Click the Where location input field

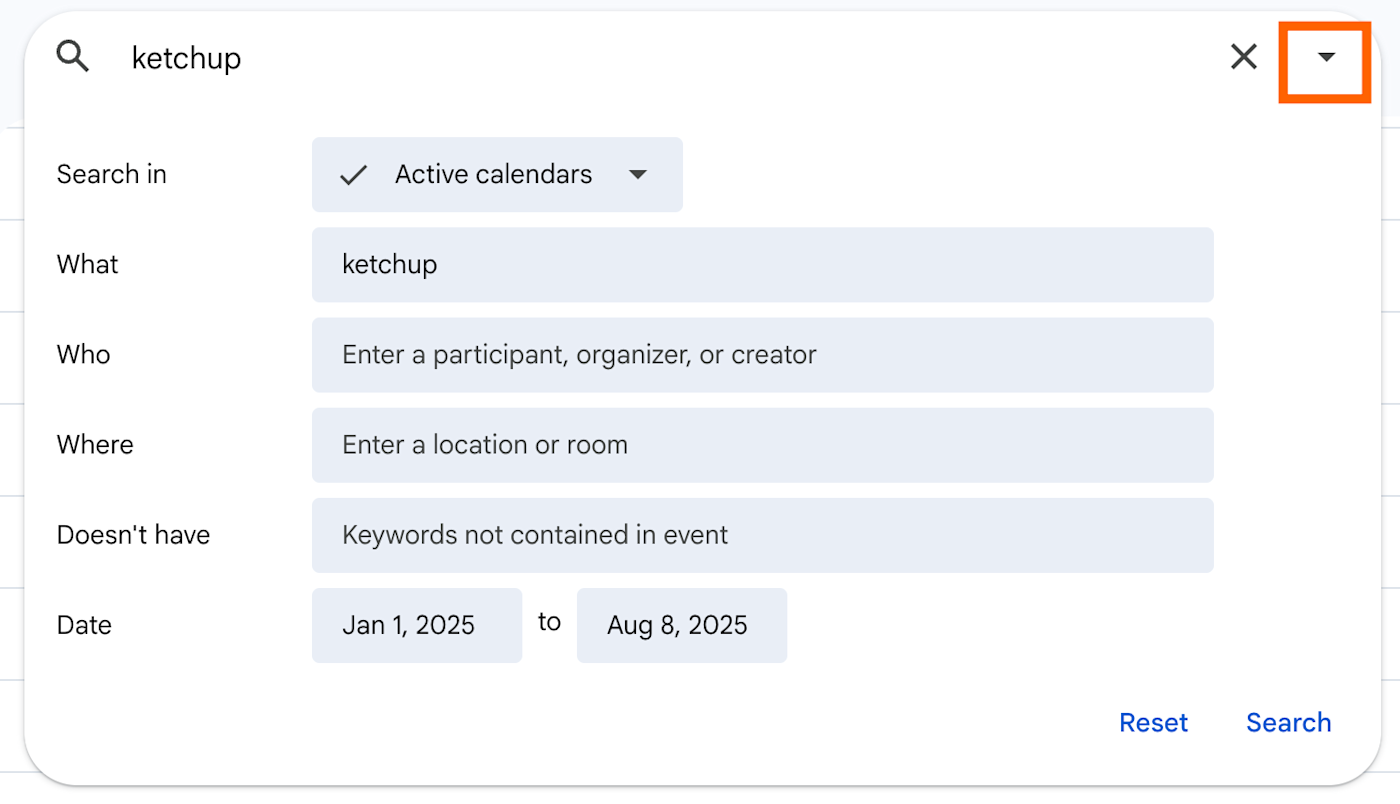click(762, 445)
